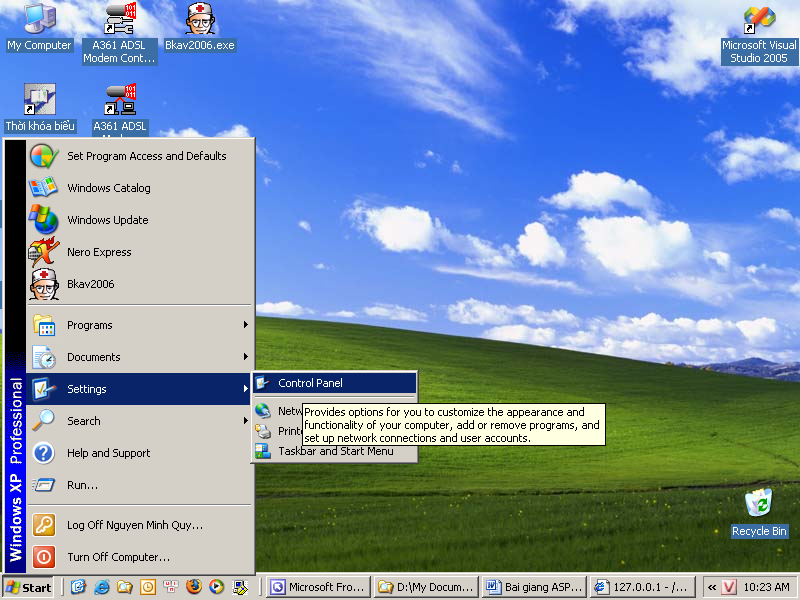The image size is (800, 600).
Task: Open the My Computer desktop icon
Action: 39,28
